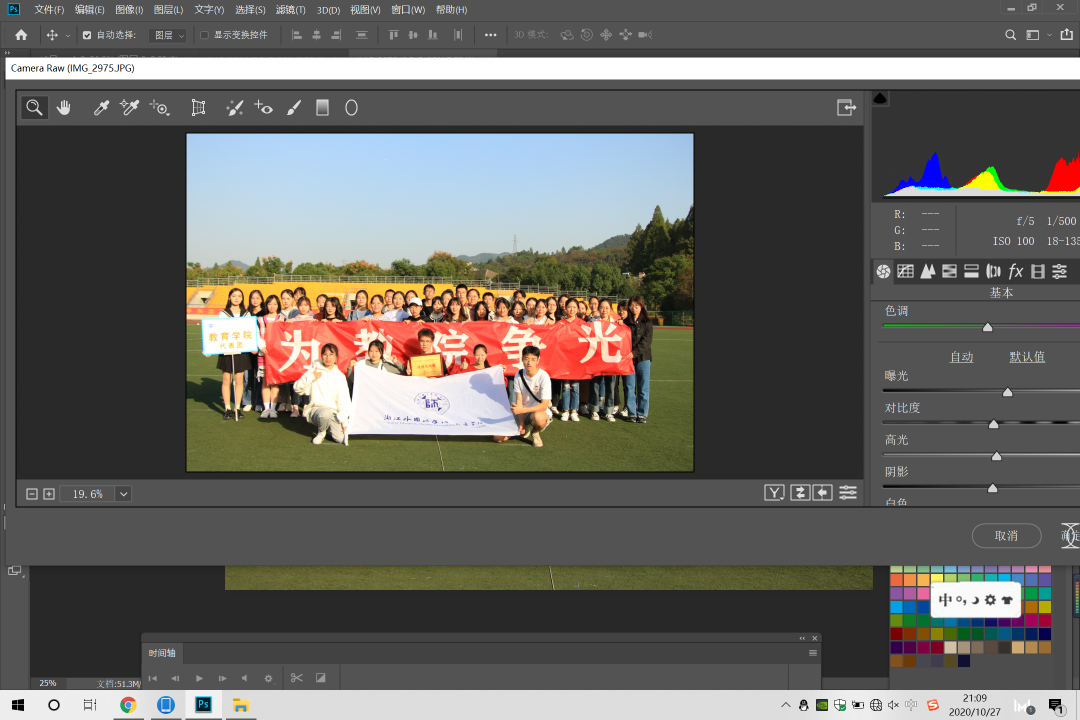Viewport: 1080px width, 720px height.
Task: Expand the 19.6% zoom level dropdown
Action: pyautogui.click(x=123, y=494)
